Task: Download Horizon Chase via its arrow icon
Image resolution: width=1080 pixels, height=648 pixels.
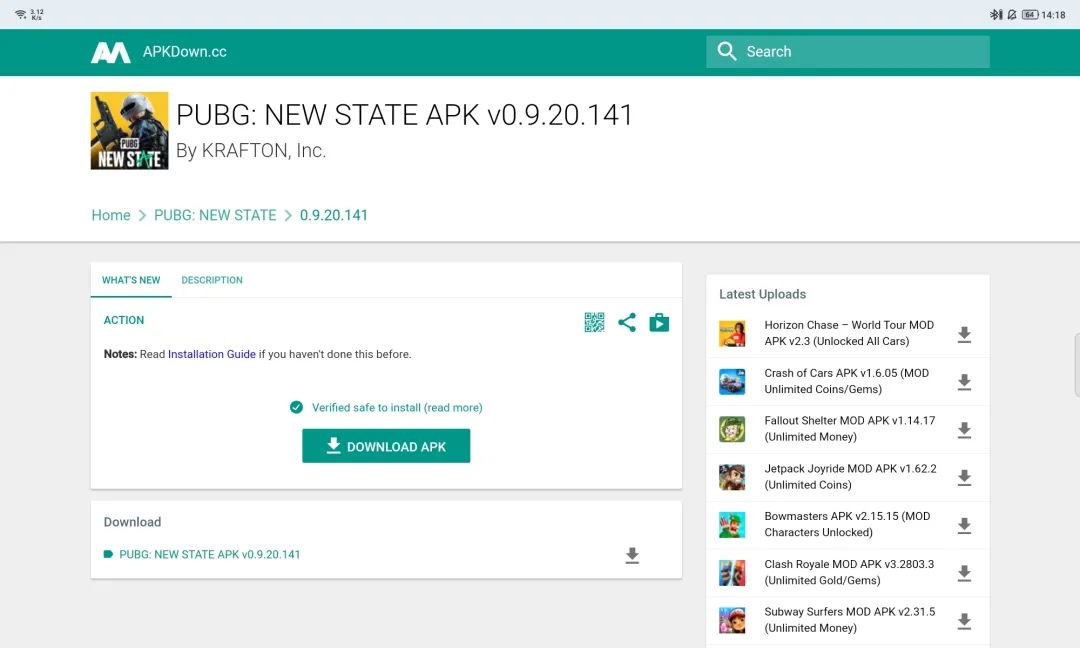Action: (x=964, y=334)
